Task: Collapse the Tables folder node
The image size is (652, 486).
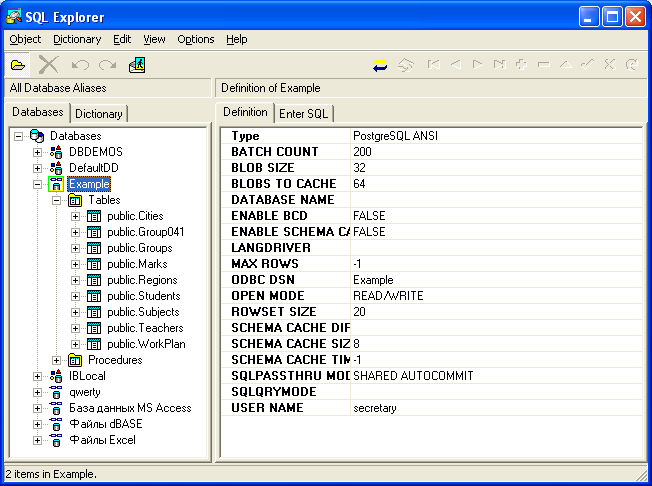Action: coord(56,200)
